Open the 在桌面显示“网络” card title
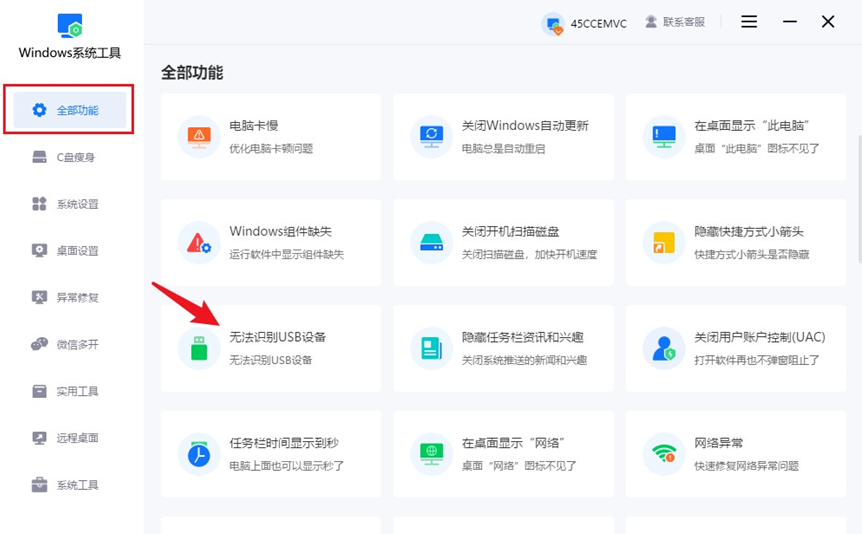This screenshot has height=534, width=862. click(x=513, y=443)
